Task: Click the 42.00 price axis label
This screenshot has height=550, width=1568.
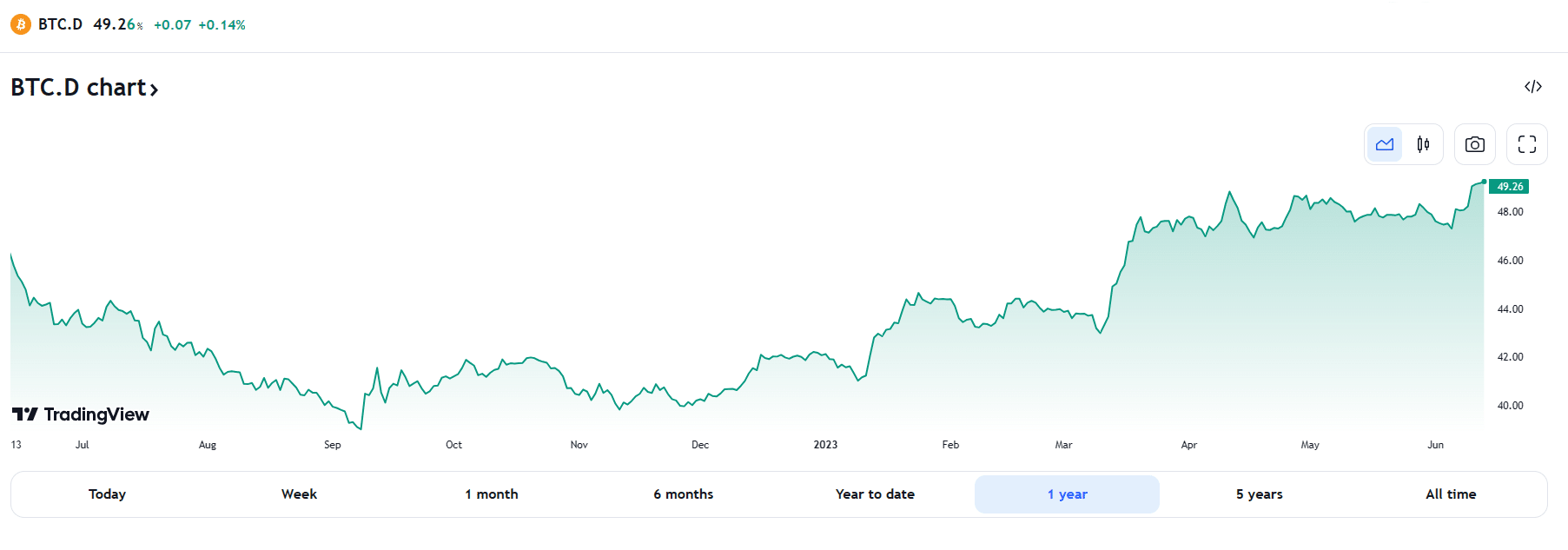Action: pyautogui.click(x=1510, y=357)
